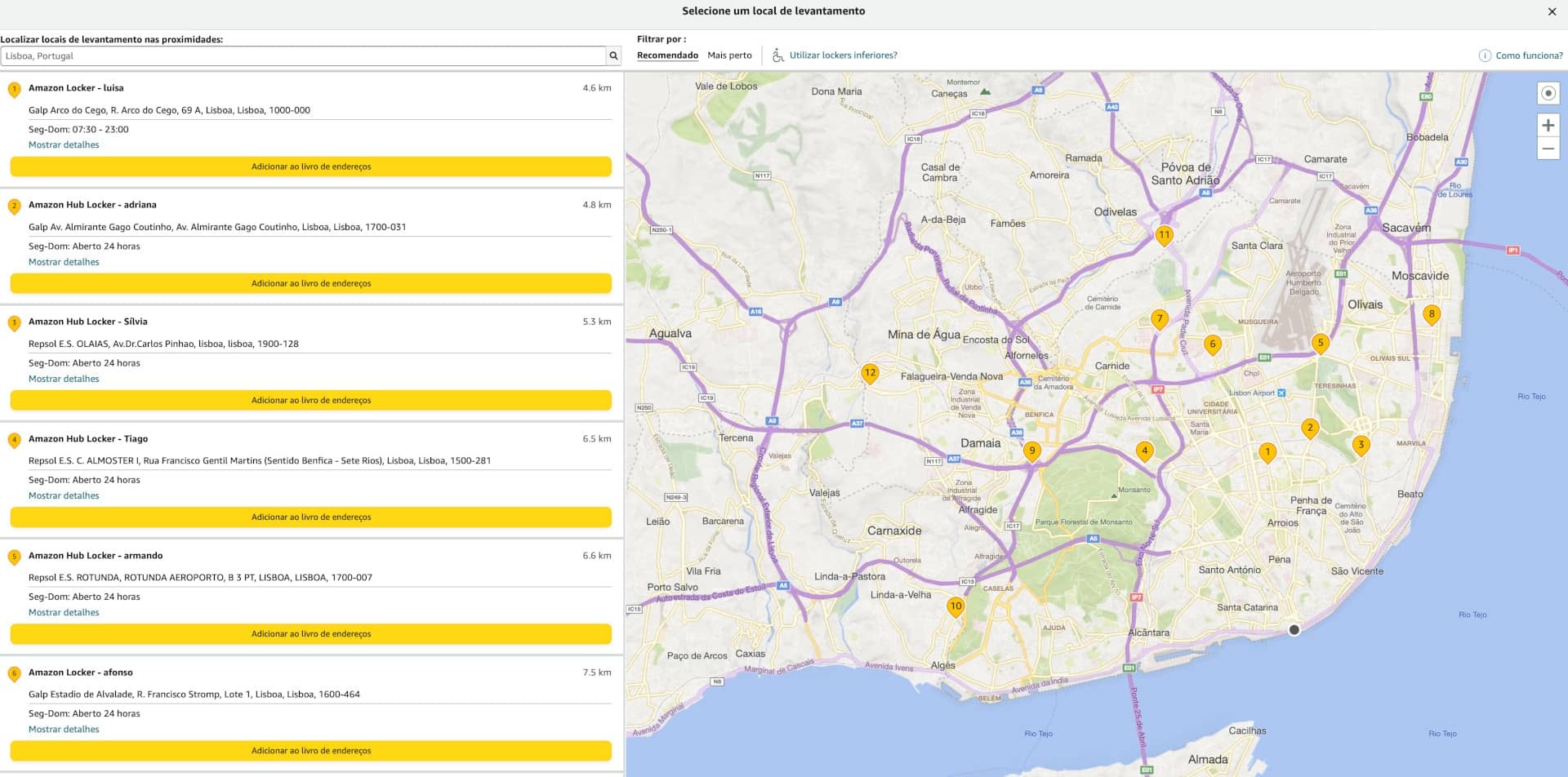Click the Amazon Locker - luisa title
Viewport: 1568px width, 777px height.
(76, 88)
